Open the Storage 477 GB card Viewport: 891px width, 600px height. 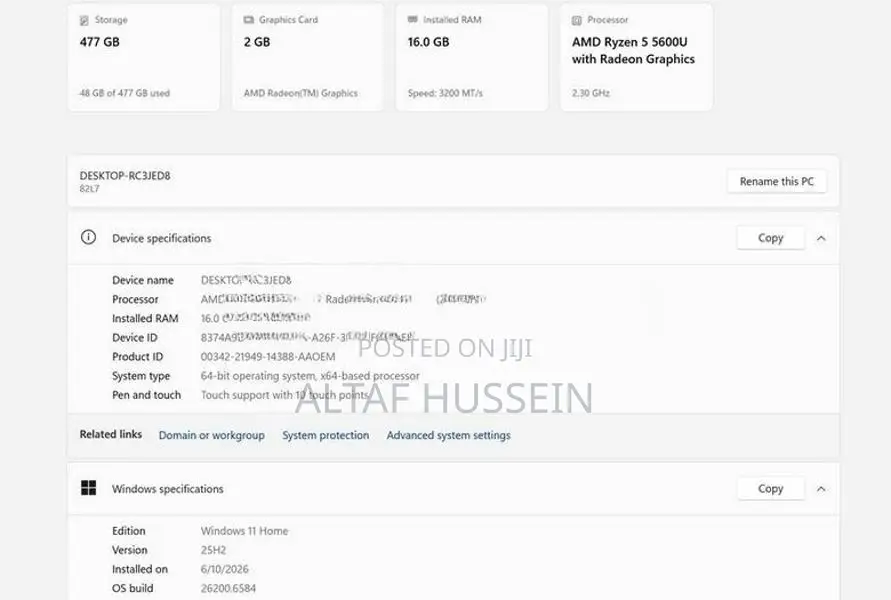143,57
